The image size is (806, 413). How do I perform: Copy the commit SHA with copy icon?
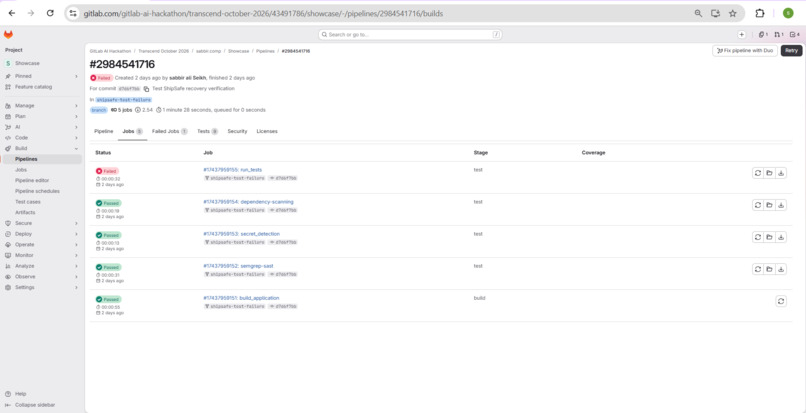(x=146, y=88)
